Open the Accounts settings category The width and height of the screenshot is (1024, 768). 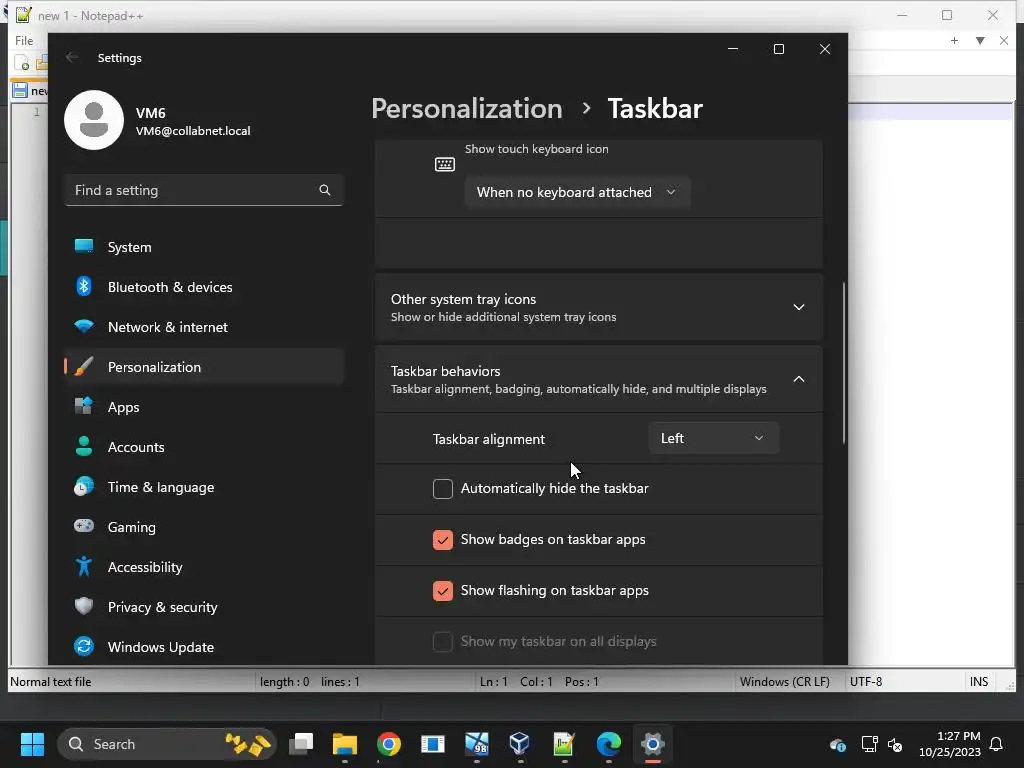click(204, 447)
